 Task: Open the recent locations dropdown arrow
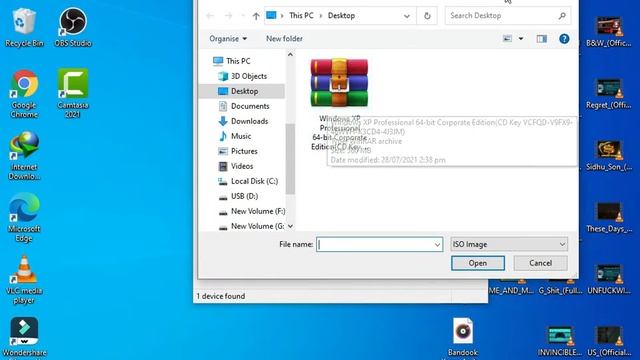[x=243, y=16]
